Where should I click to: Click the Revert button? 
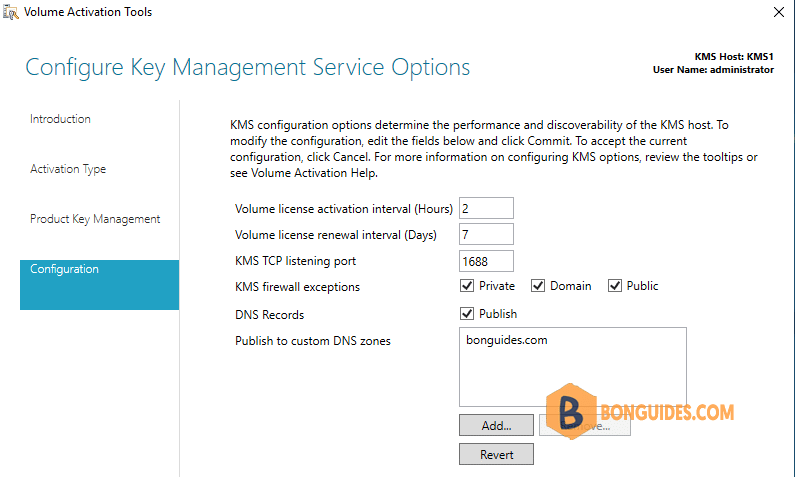[x=496, y=454]
